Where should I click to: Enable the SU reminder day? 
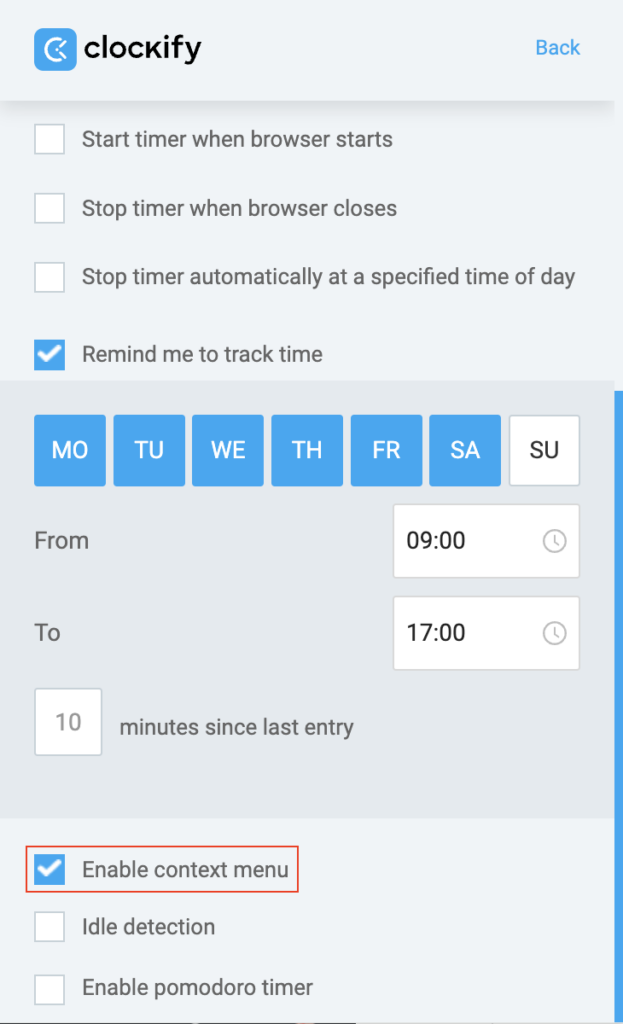544,451
